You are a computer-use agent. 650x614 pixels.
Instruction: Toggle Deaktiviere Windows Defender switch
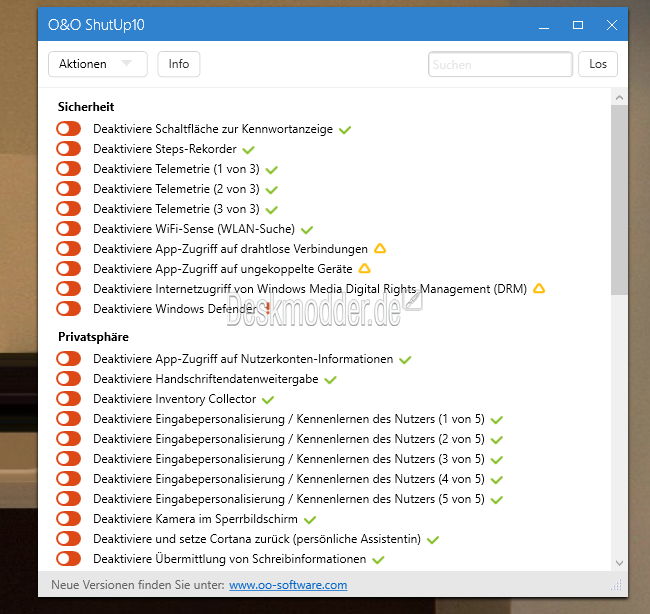click(x=69, y=309)
